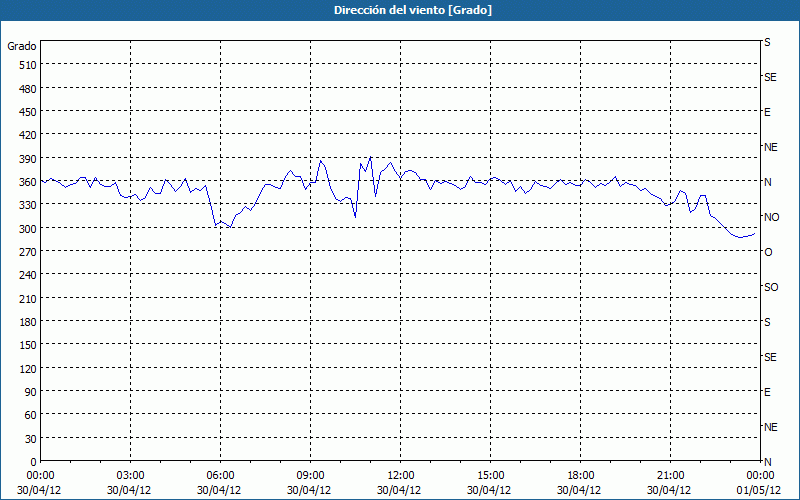Click the 330 degree axis label
The height and width of the screenshot is (500, 800).
(28, 205)
